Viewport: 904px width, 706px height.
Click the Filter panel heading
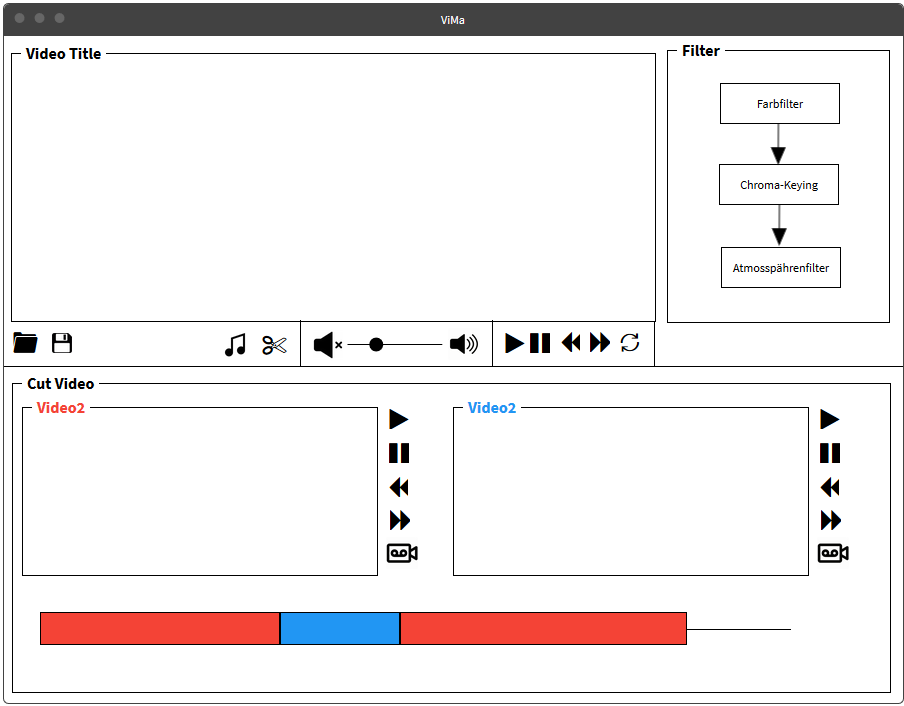(x=700, y=51)
